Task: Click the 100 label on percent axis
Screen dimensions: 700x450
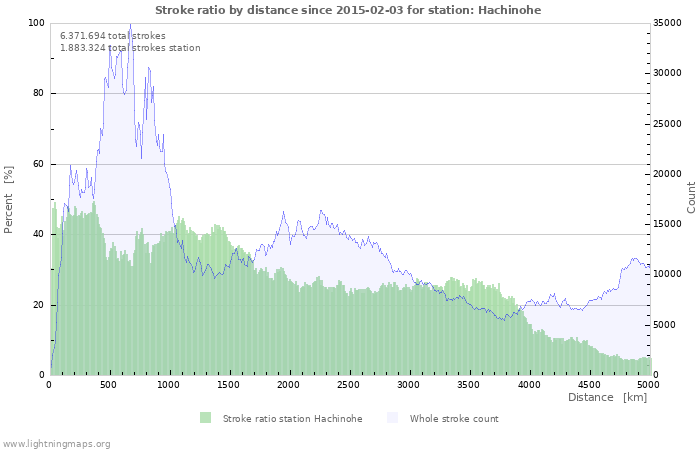Action: tap(36, 23)
